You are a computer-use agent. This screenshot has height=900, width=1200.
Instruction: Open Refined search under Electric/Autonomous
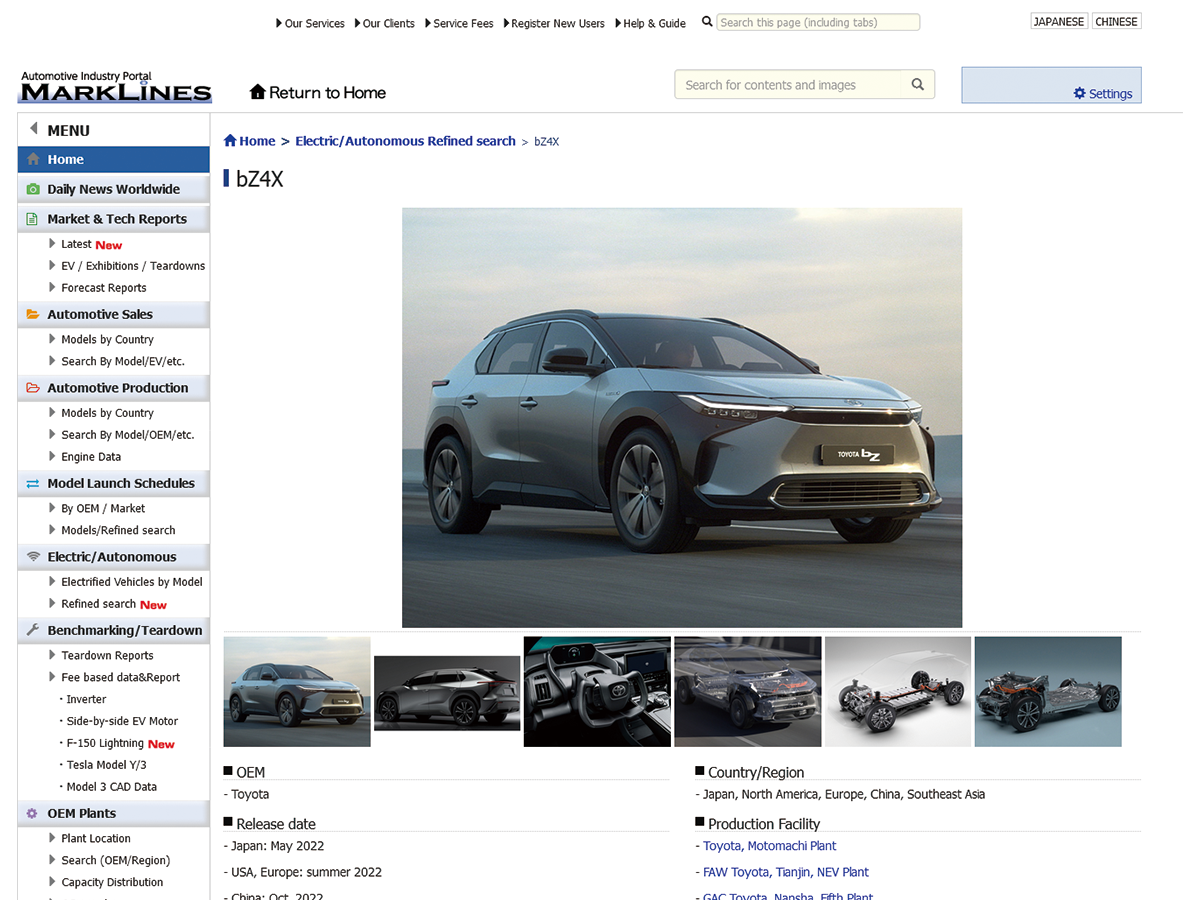(98, 604)
